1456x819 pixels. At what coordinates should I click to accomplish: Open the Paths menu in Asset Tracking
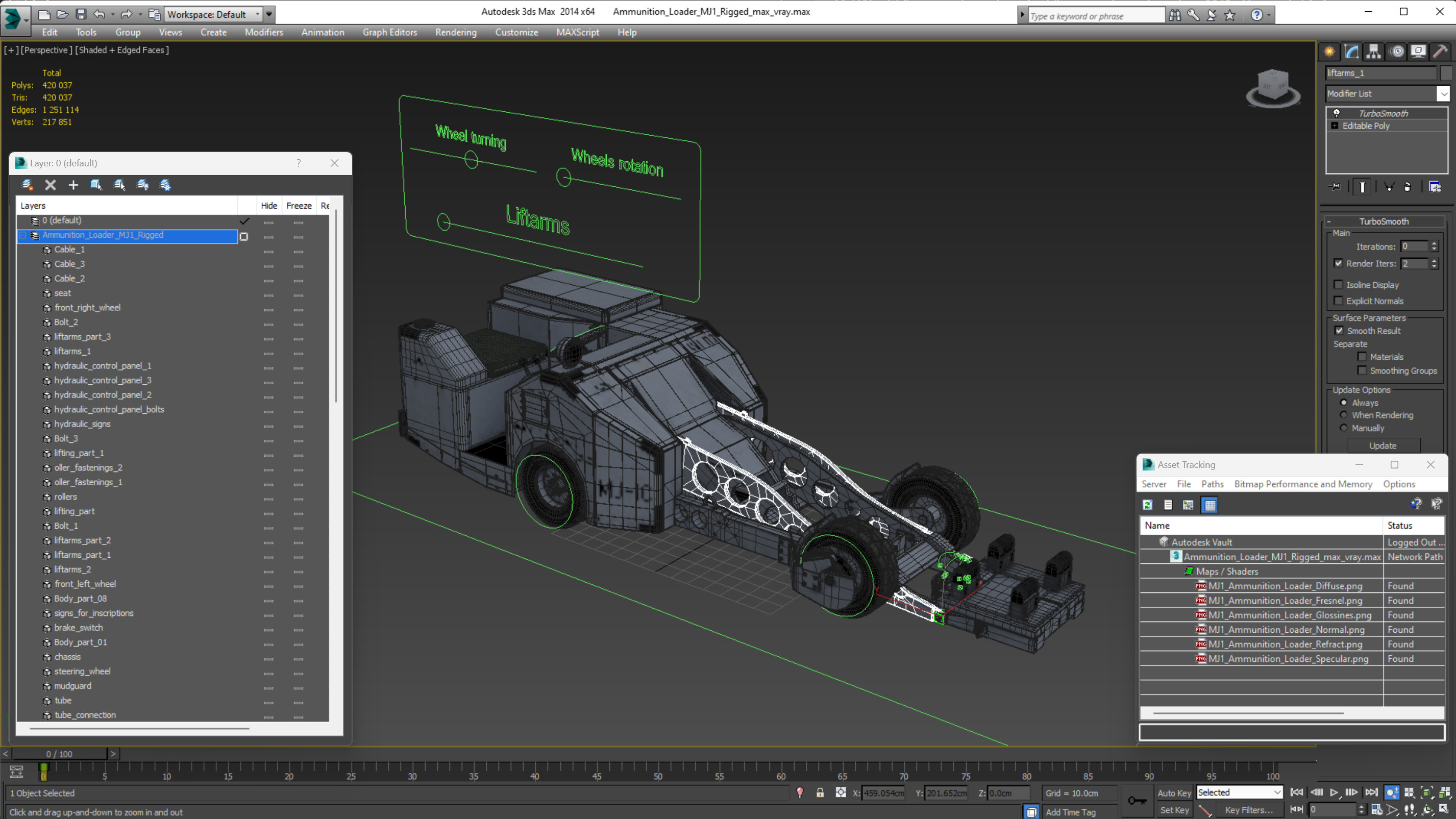pos(1212,484)
